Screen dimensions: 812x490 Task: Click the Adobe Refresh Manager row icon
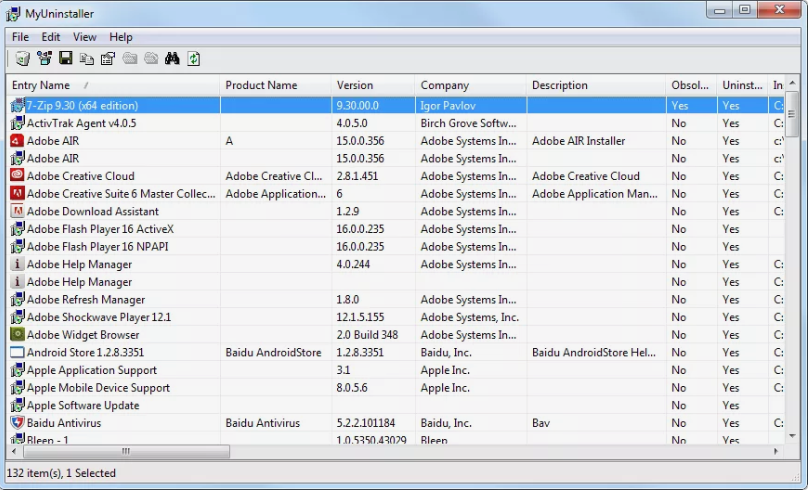(x=17, y=299)
